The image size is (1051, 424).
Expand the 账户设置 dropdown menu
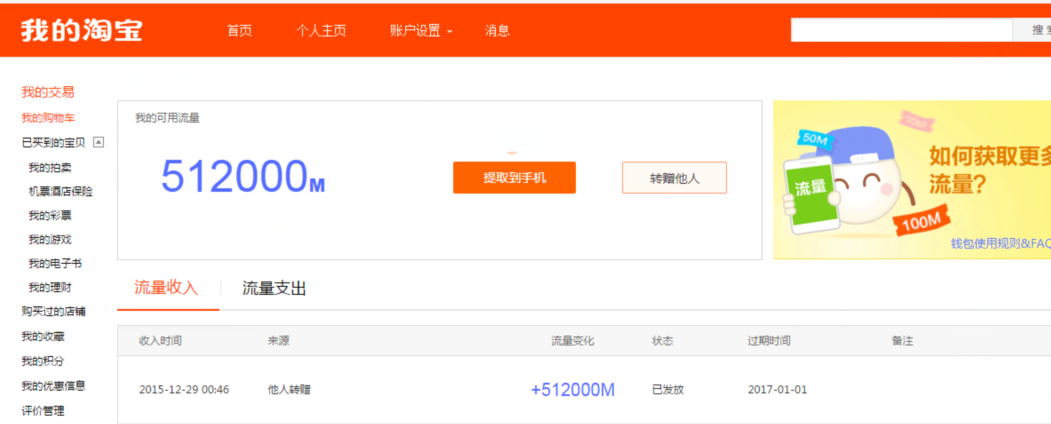pyautogui.click(x=421, y=31)
